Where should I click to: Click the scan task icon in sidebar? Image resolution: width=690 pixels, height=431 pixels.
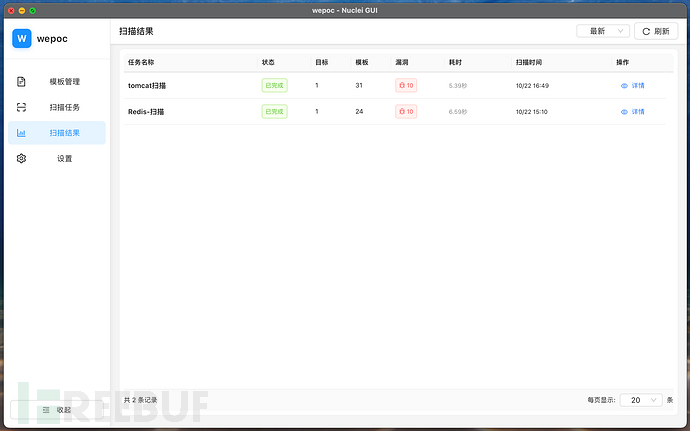(21, 107)
